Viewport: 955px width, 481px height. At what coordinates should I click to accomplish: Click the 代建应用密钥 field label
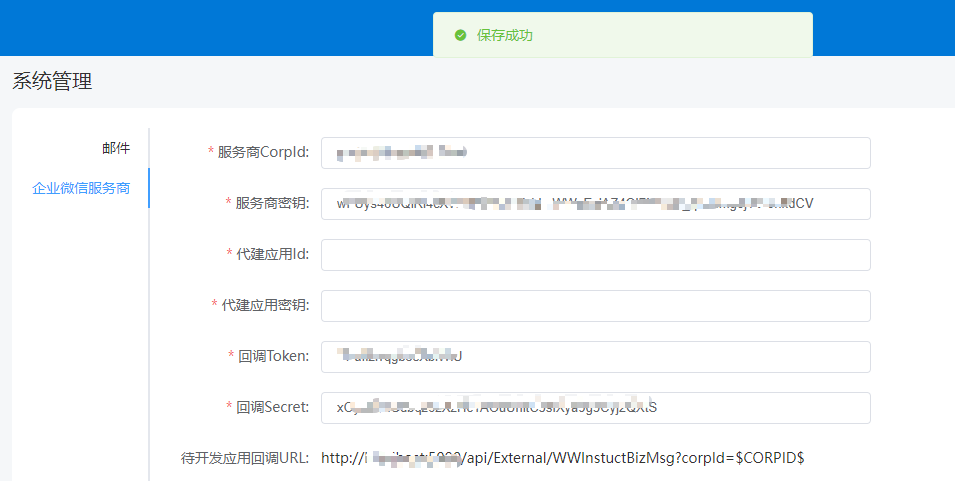coord(265,305)
